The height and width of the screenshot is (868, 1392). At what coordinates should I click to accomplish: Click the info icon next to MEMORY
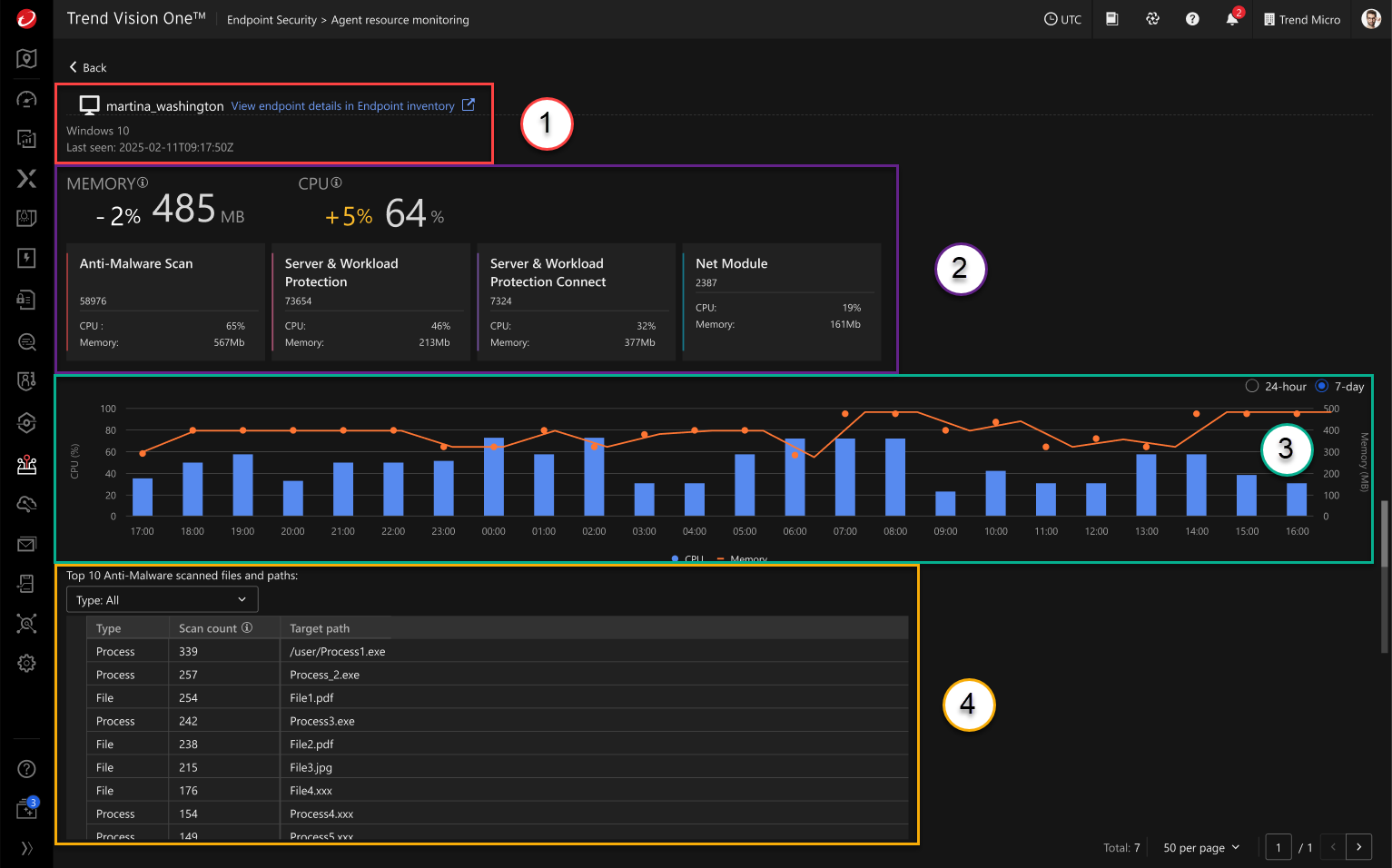(x=143, y=182)
